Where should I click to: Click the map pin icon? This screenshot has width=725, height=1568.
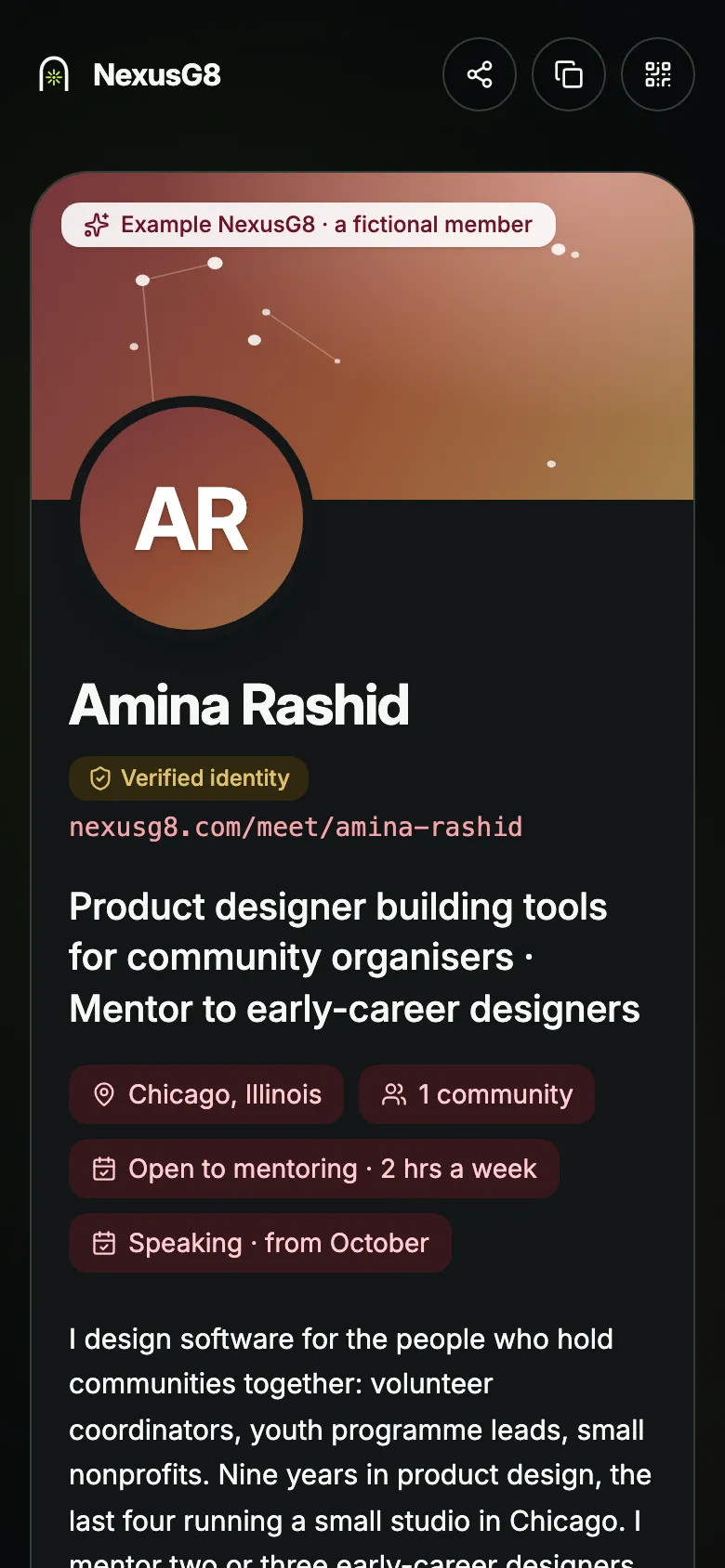click(x=104, y=1094)
